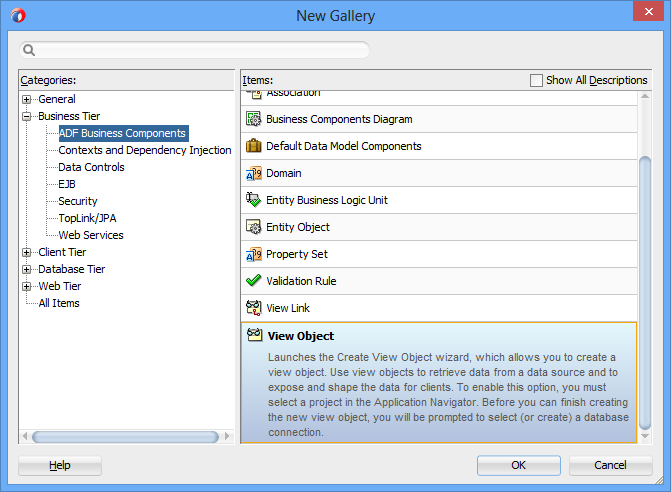Click the items list vertical scrollbar thumb
The image size is (671, 492).
[645, 293]
